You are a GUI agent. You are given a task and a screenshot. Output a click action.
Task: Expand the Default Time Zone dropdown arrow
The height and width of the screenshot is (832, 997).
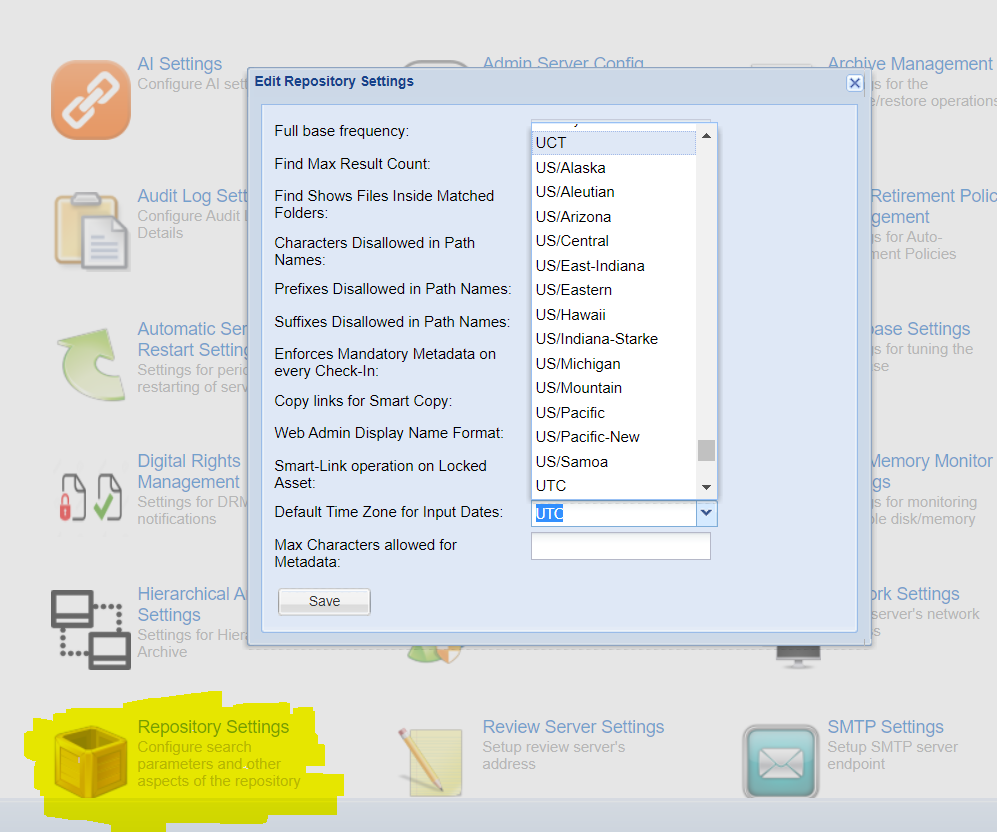(706, 513)
